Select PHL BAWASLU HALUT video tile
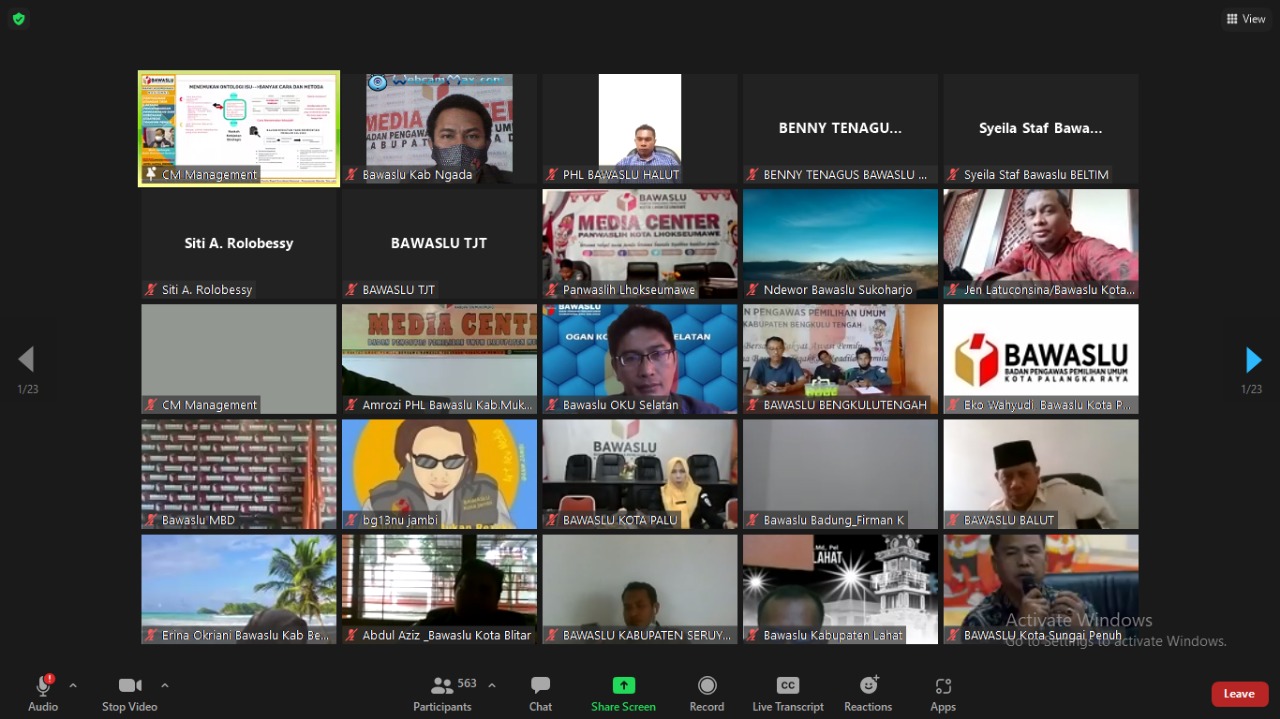1280x719 pixels. (640, 128)
